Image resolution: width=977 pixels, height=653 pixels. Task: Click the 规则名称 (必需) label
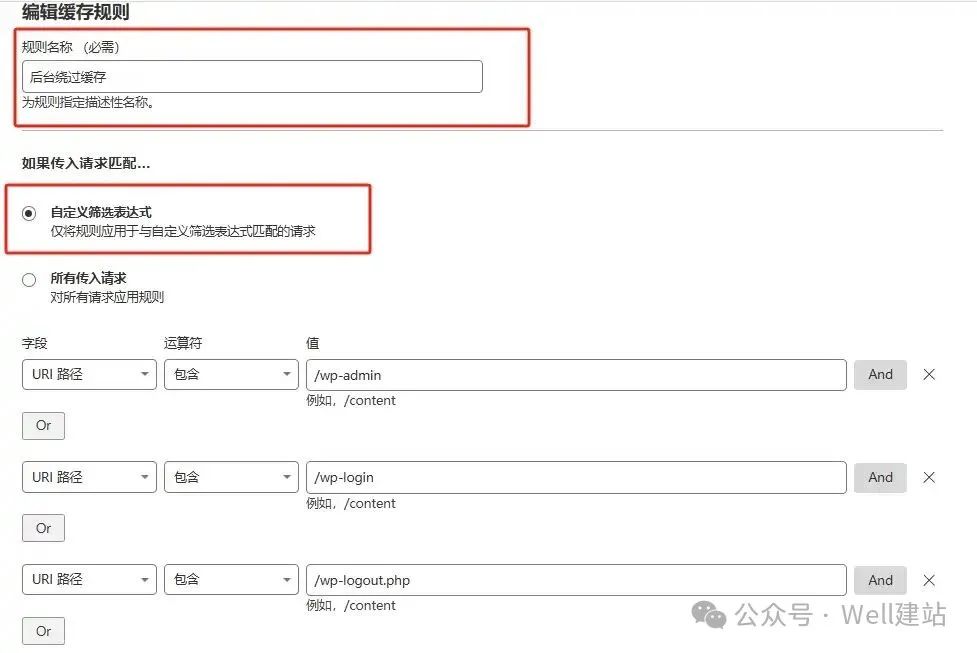pos(70,47)
